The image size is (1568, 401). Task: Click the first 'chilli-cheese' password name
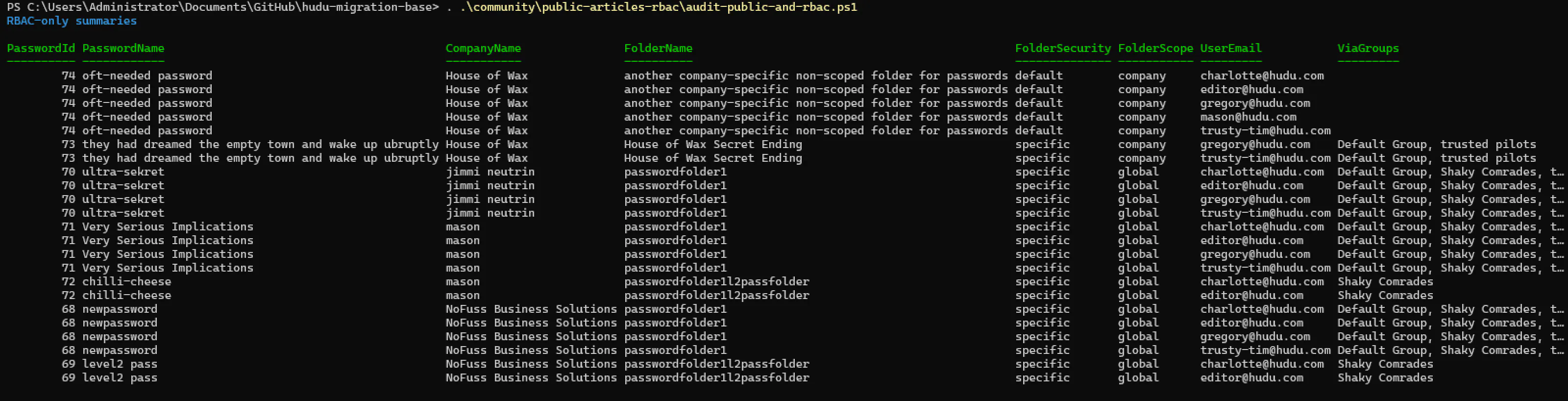point(126,281)
